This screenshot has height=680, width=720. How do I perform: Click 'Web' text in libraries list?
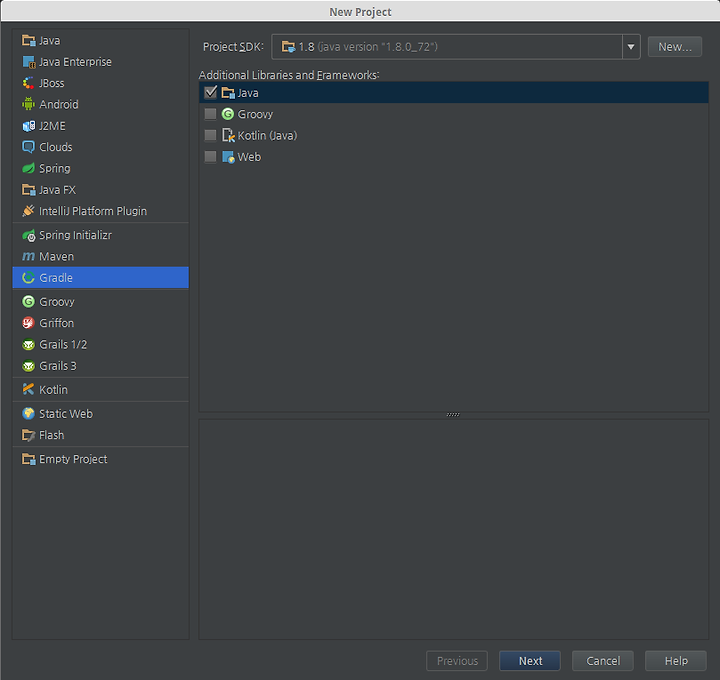click(x=249, y=157)
